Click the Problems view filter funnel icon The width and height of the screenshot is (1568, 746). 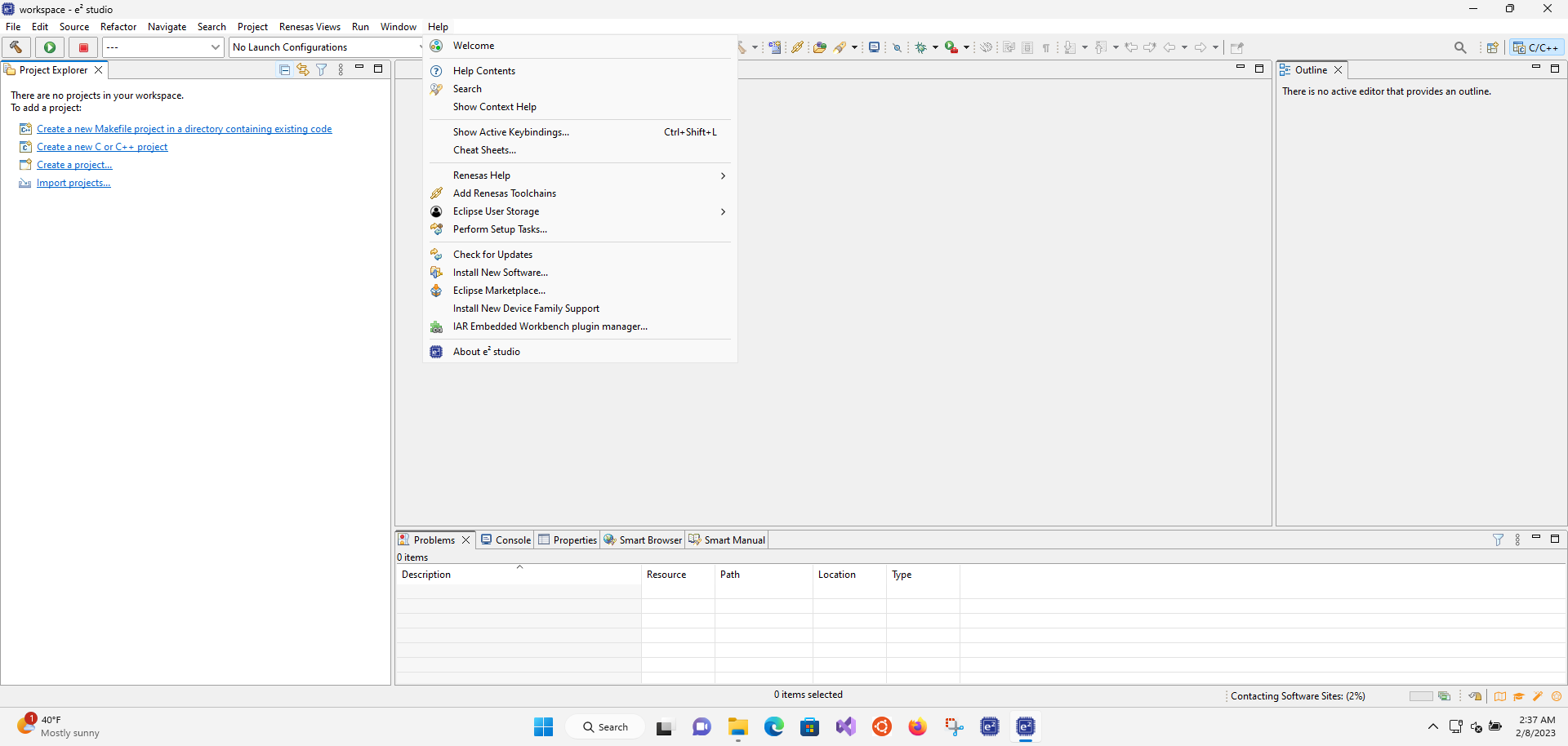(1499, 540)
